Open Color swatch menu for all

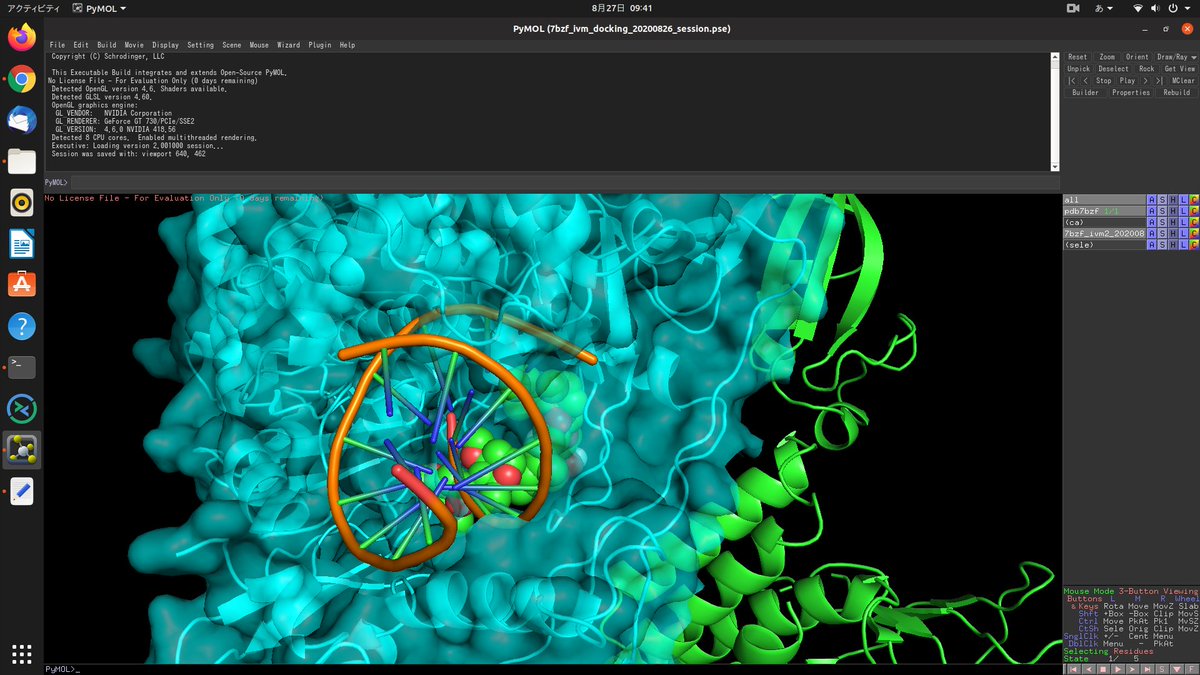point(1194,200)
